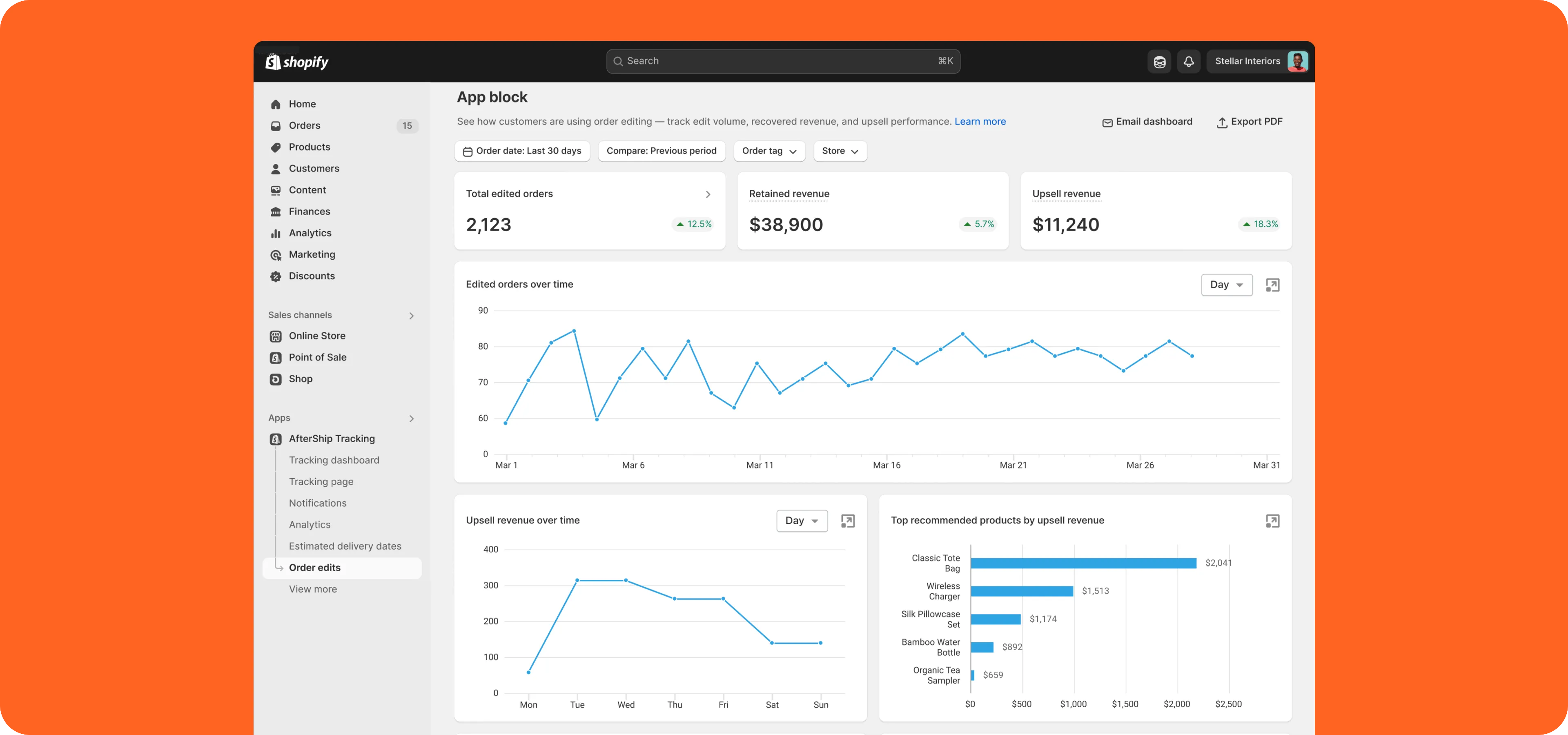Click the Analytics bar chart icon
Image resolution: width=1568 pixels, height=735 pixels.
click(276, 233)
